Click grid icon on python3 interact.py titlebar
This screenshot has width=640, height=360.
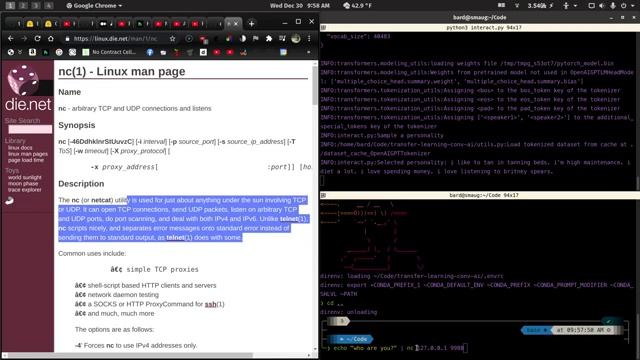click(323, 27)
